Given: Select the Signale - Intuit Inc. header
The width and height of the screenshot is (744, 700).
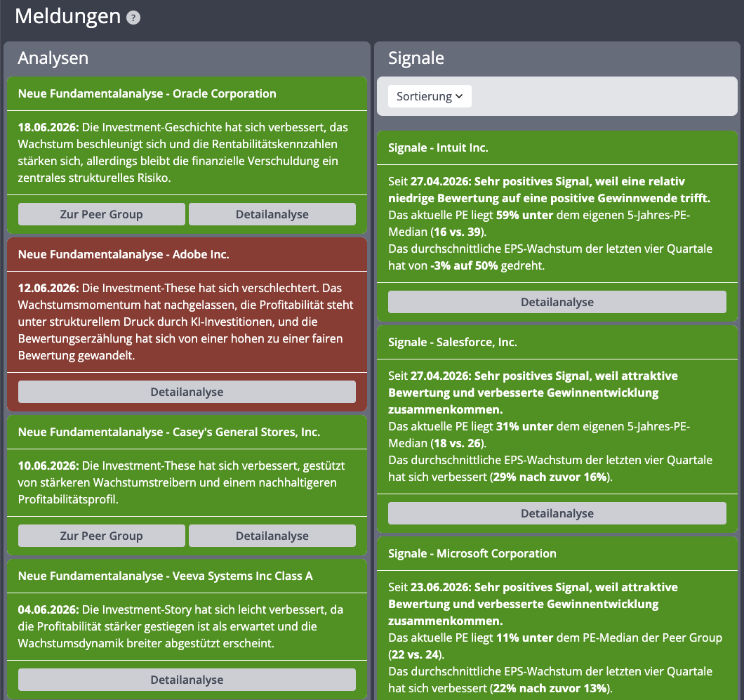Looking at the screenshot, I should click(557, 148).
